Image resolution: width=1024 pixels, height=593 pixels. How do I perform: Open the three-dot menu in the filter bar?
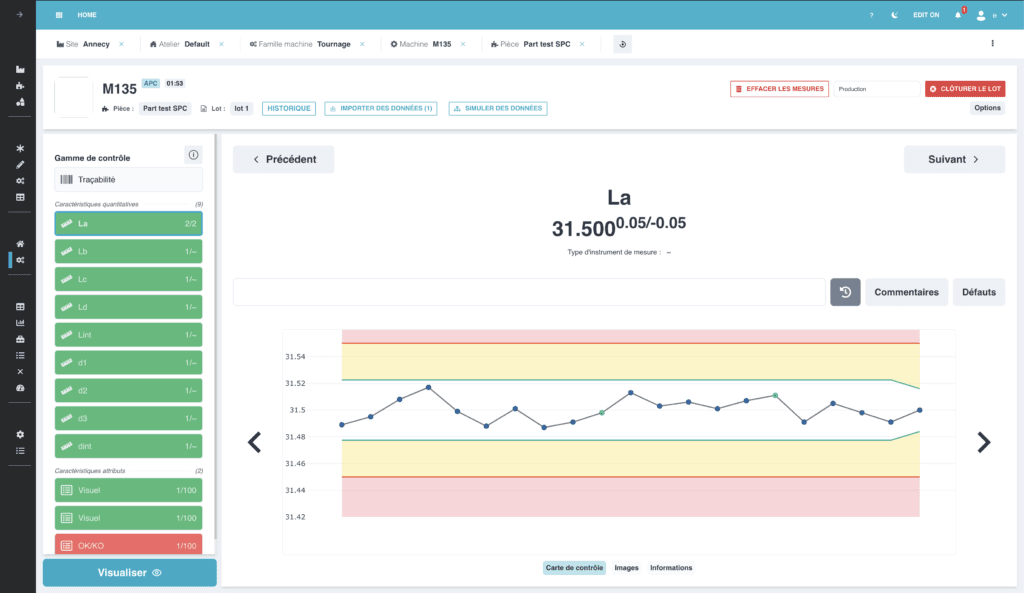click(x=993, y=44)
